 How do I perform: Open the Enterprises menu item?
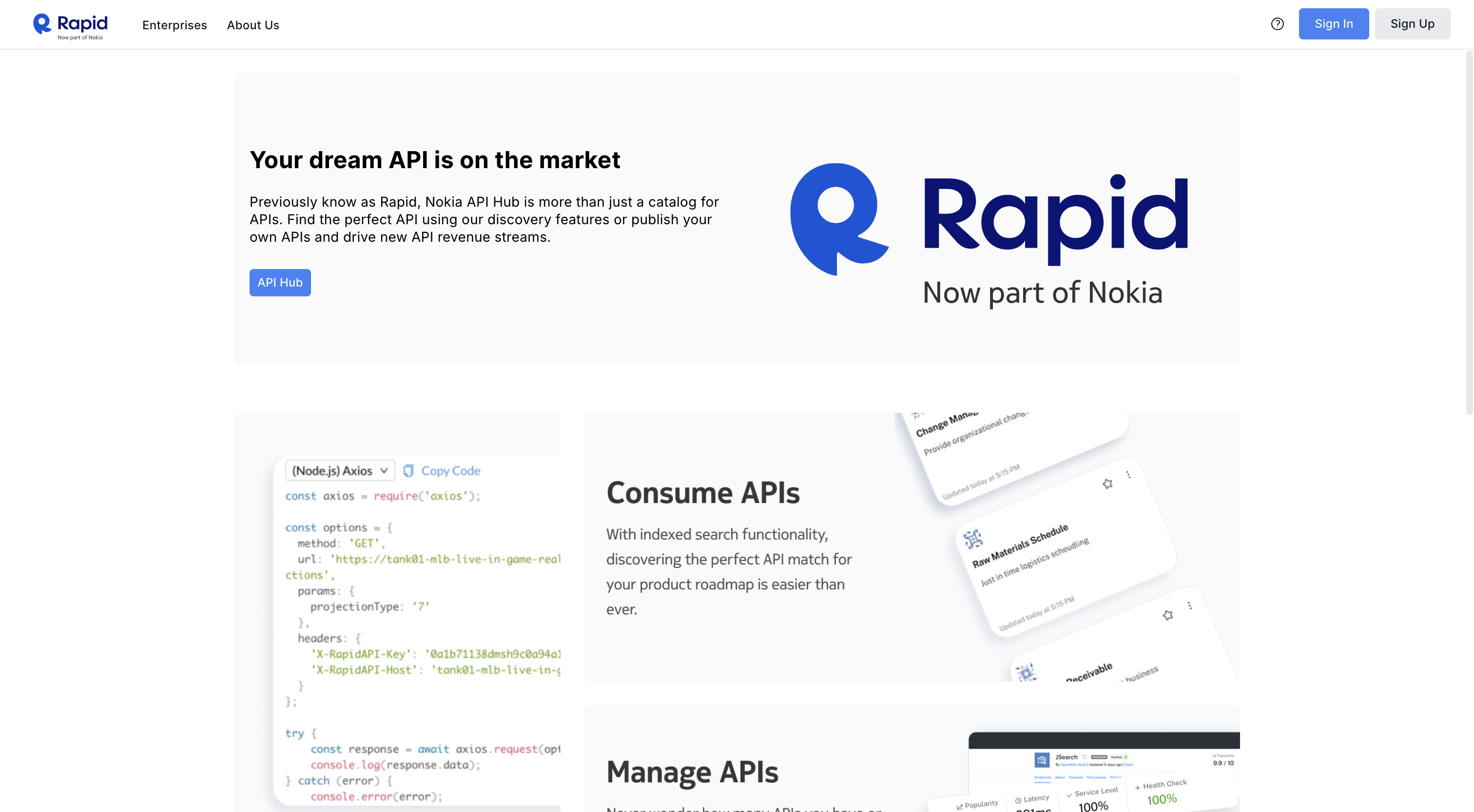(x=175, y=25)
